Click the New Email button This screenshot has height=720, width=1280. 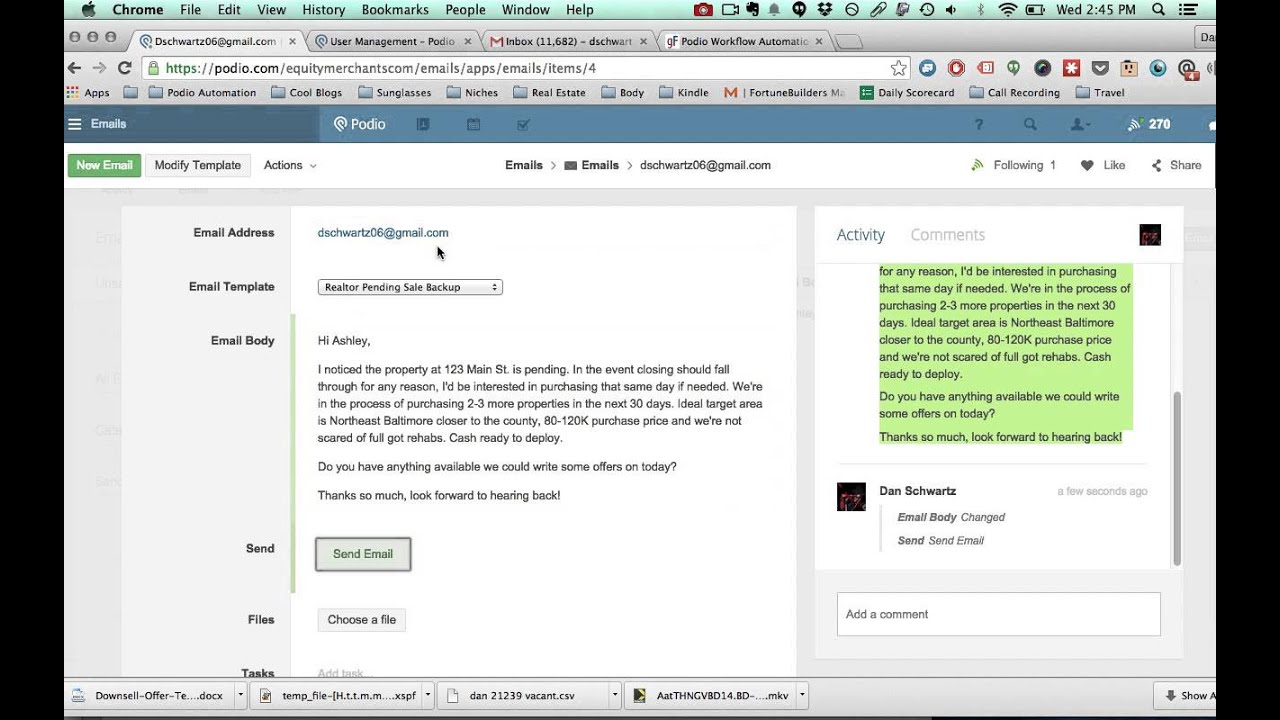[104, 165]
